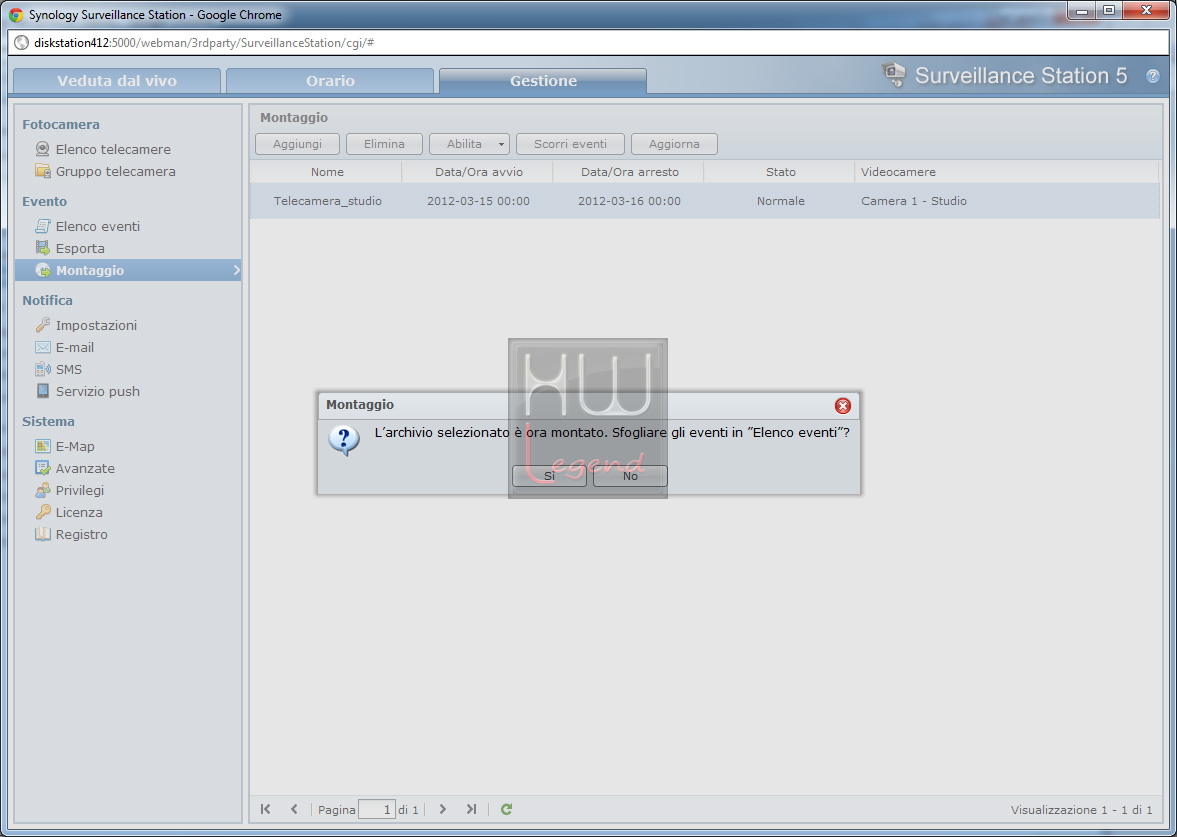Click the site info icon in address bar
Viewport: 1177px width, 837px height.
point(21,43)
